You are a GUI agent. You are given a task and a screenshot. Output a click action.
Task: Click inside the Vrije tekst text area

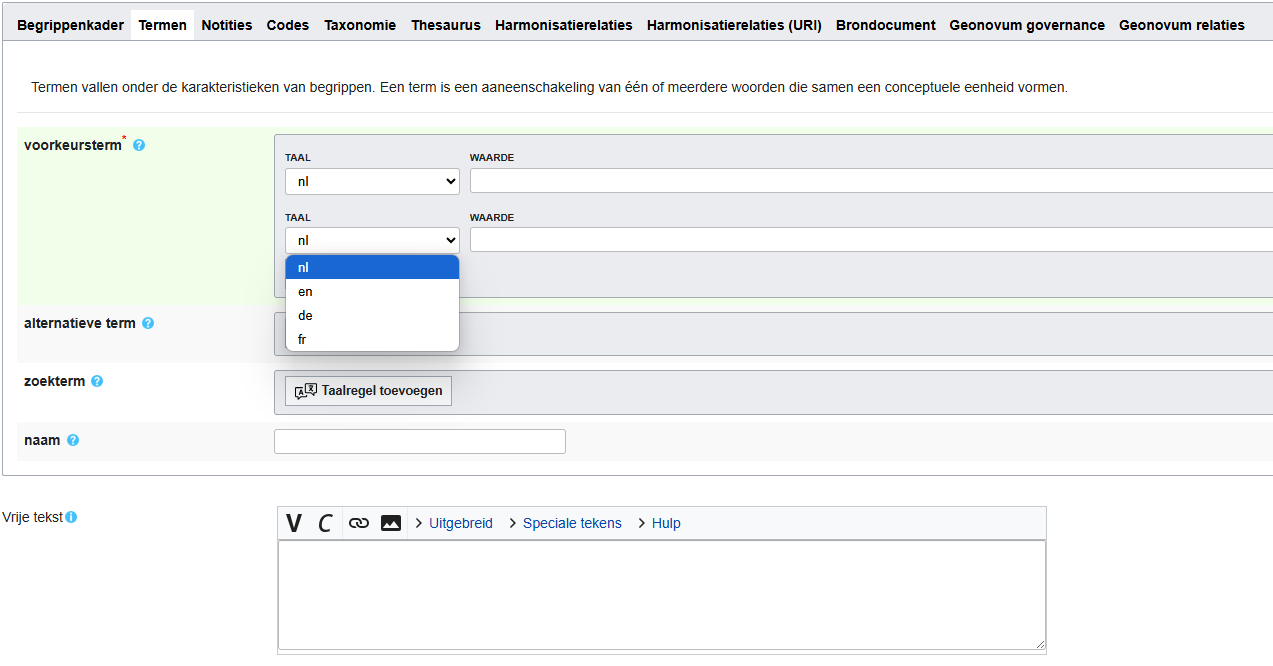(661, 595)
